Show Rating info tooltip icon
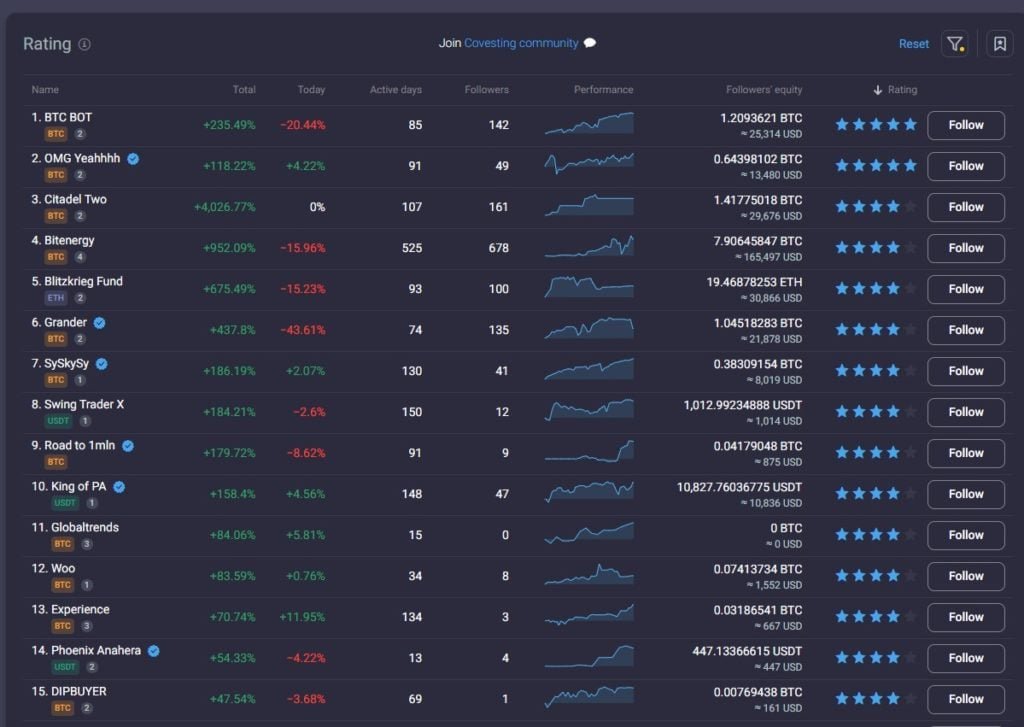Viewport: 1024px width, 727px height. (x=84, y=44)
